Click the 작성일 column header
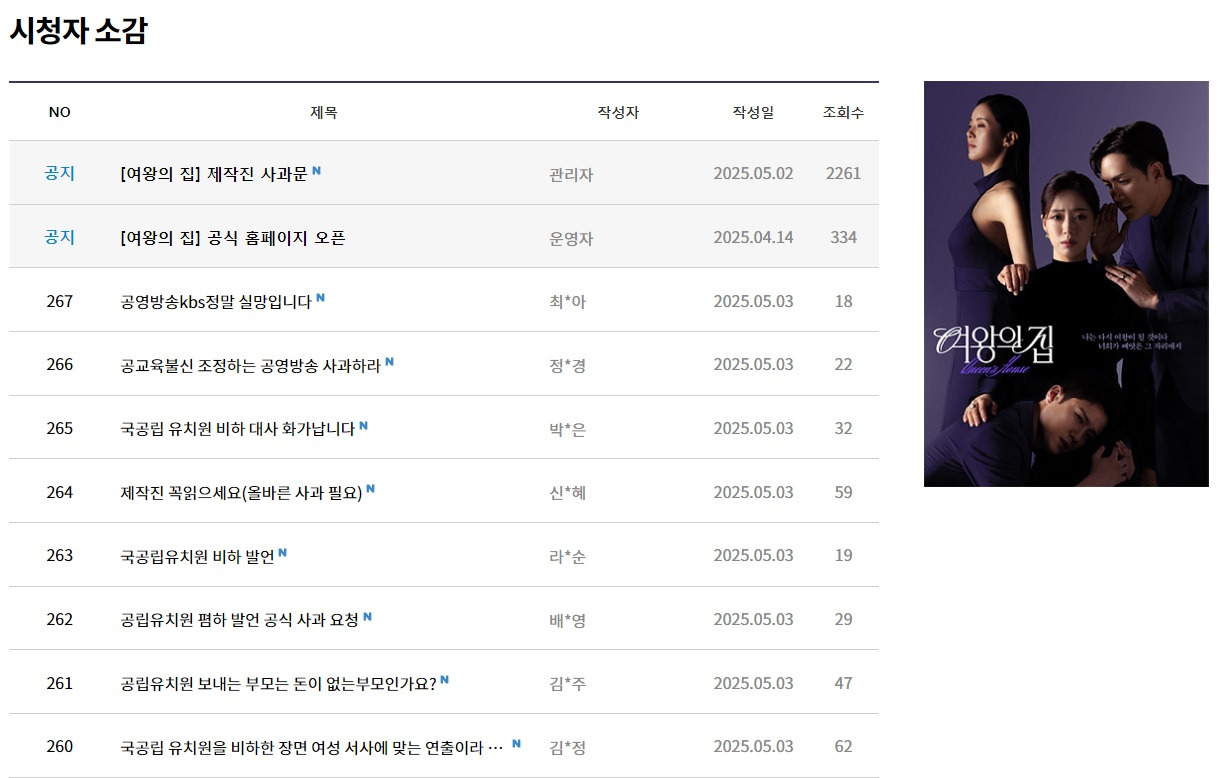 (x=753, y=112)
